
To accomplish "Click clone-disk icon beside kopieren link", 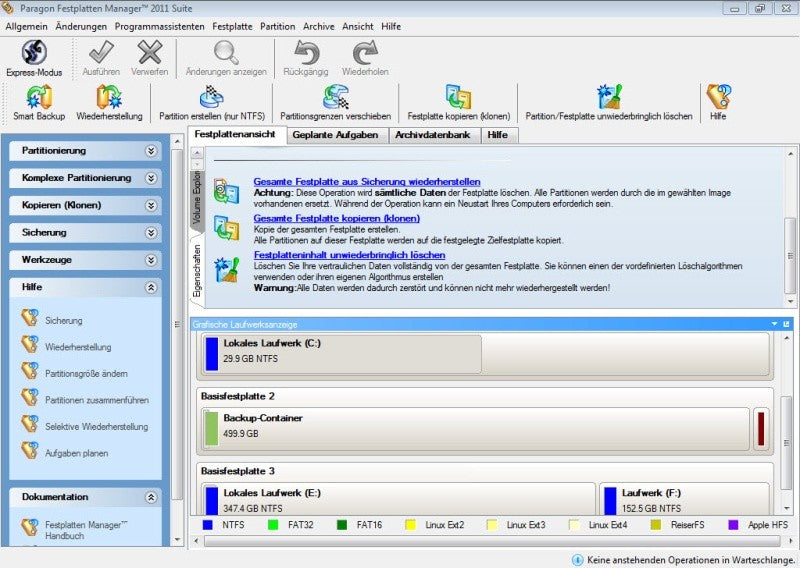I will pyautogui.click(x=227, y=228).
